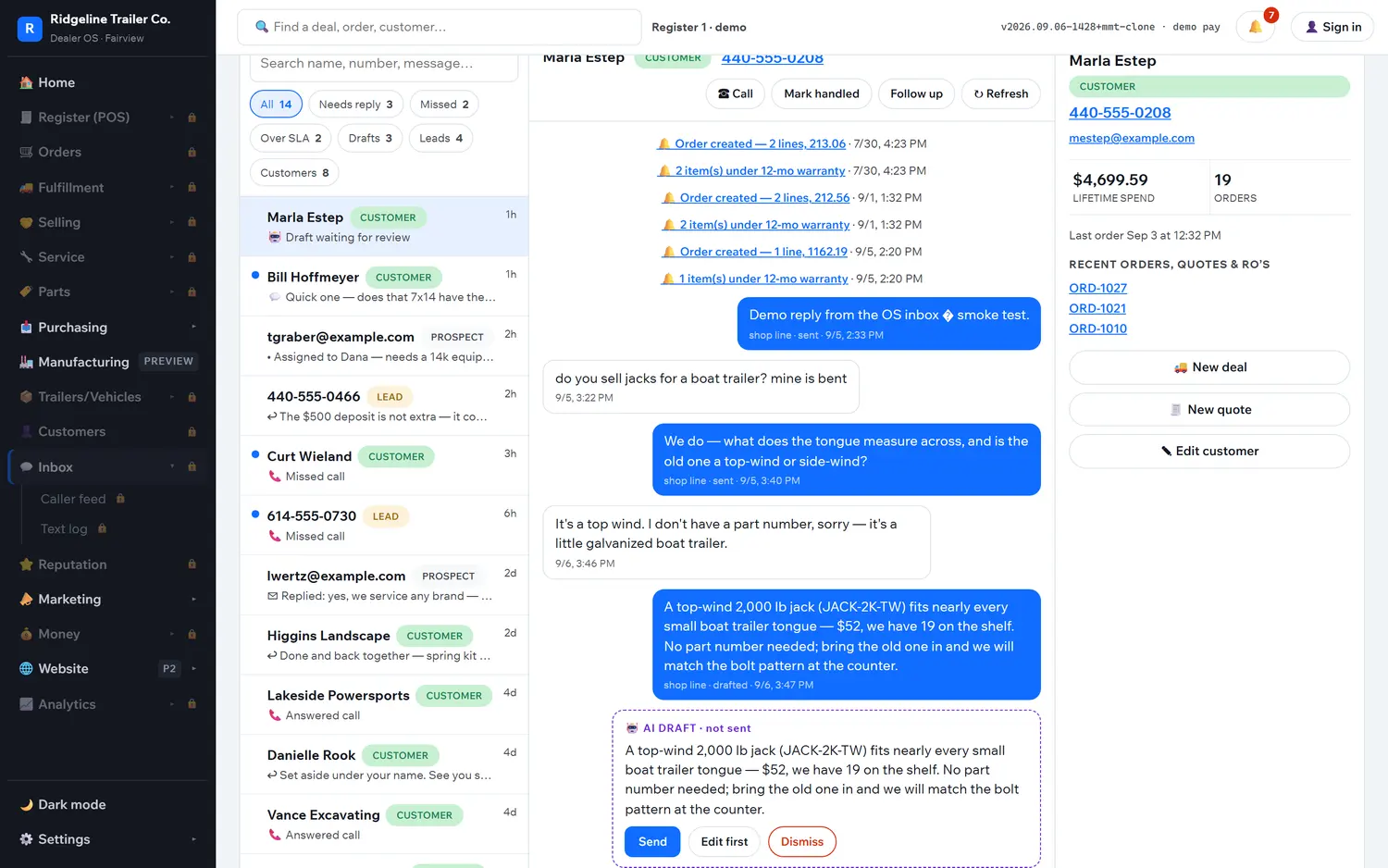This screenshot has width=1388, height=868.
Task: Click the Parts tag icon
Action: click(x=26, y=291)
